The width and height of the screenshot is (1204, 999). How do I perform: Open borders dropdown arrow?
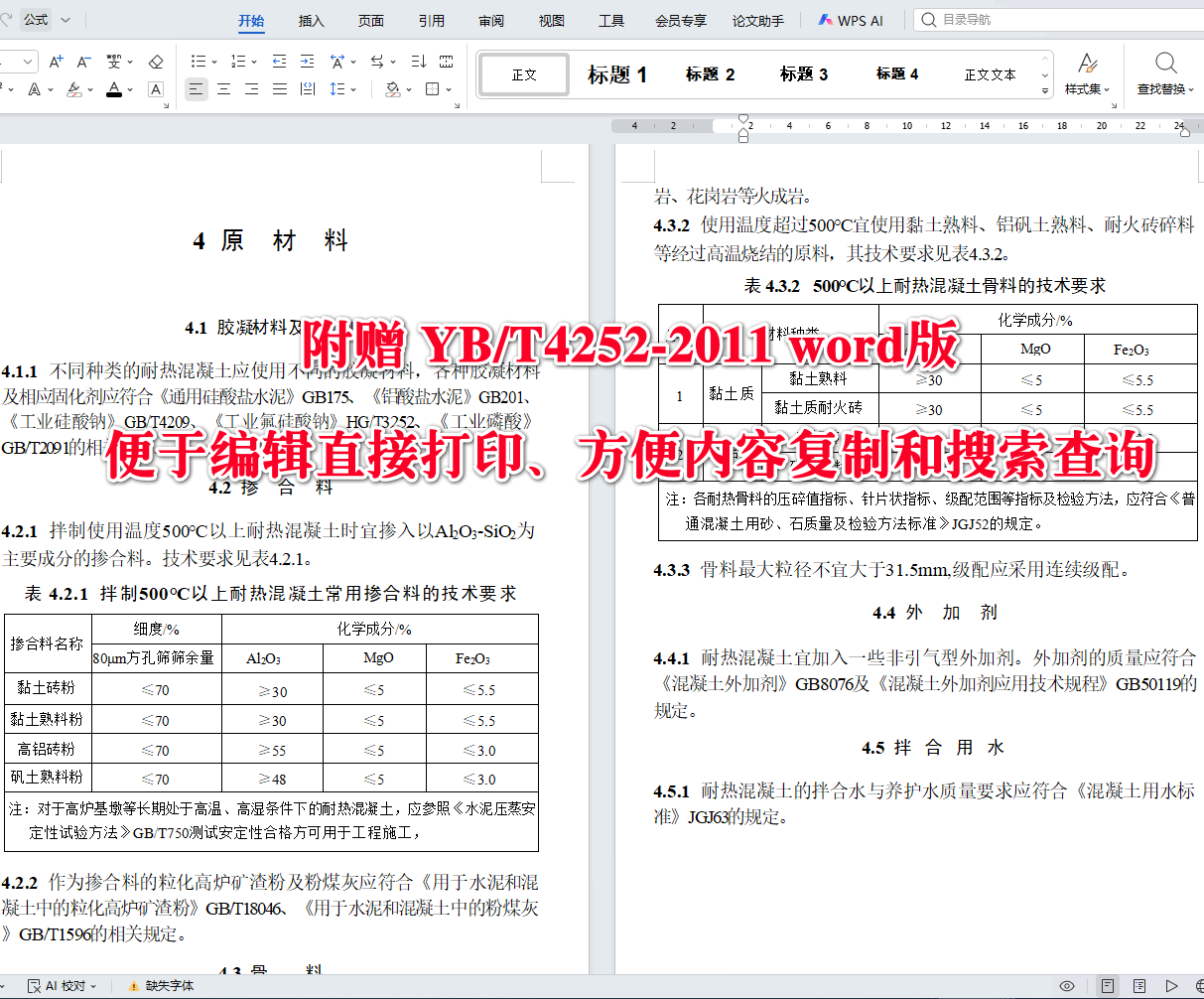(x=449, y=89)
